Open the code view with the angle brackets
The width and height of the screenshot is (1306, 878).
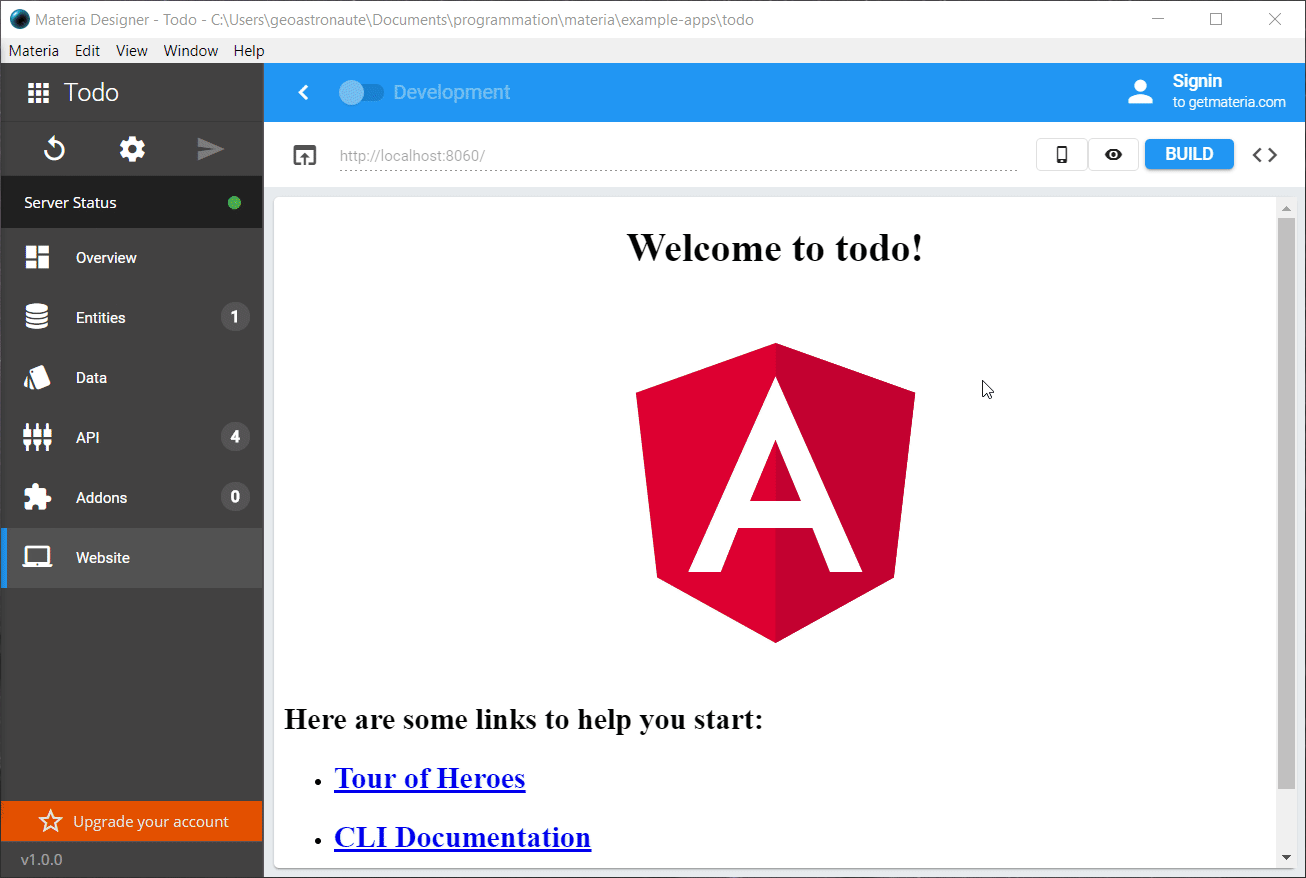coord(1265,154)
